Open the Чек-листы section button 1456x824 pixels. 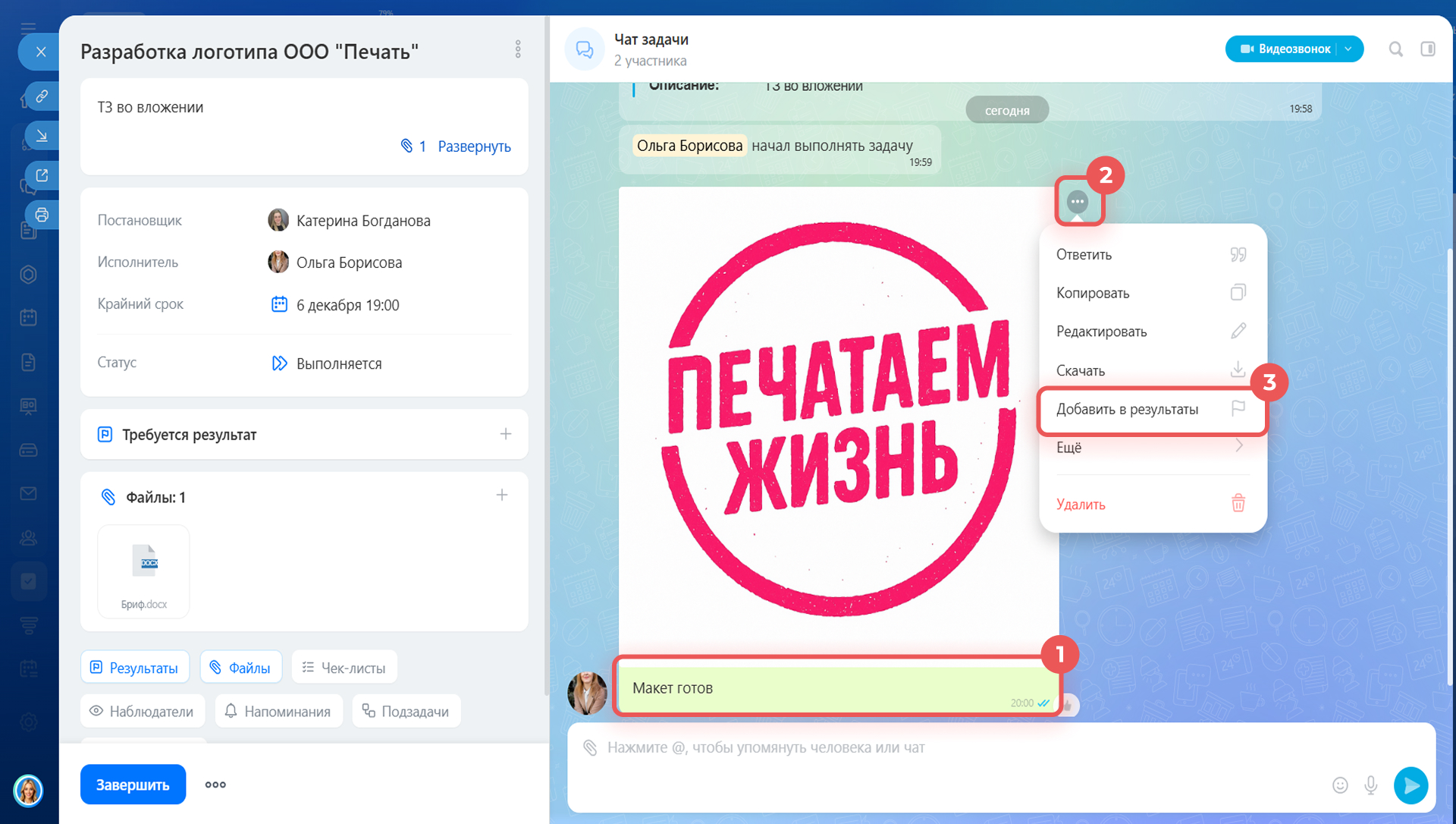click(x=344, y=668)
